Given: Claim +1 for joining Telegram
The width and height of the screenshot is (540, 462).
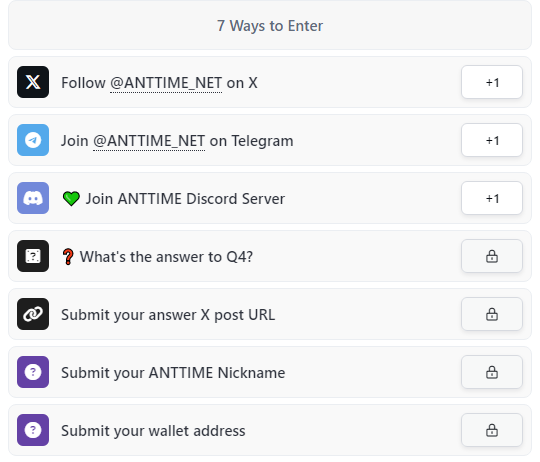Looking at the screenshot, I should (x=492, y=140).
